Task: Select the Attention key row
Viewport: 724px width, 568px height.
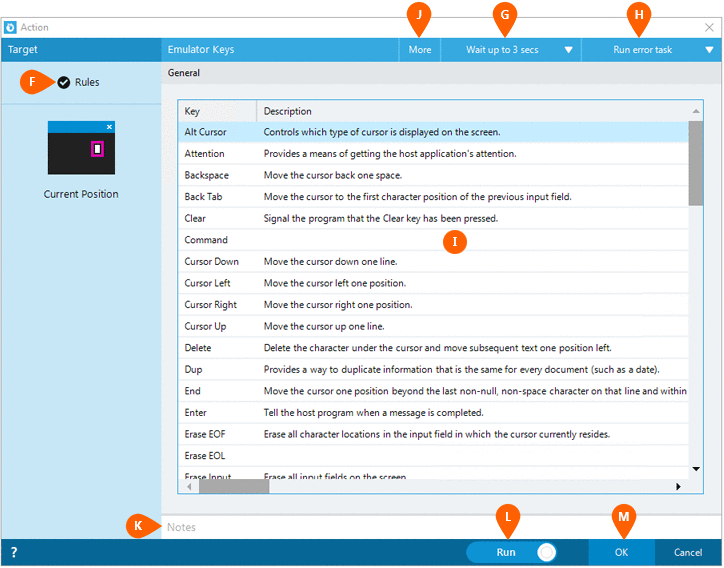Action: tap(434, 154)
